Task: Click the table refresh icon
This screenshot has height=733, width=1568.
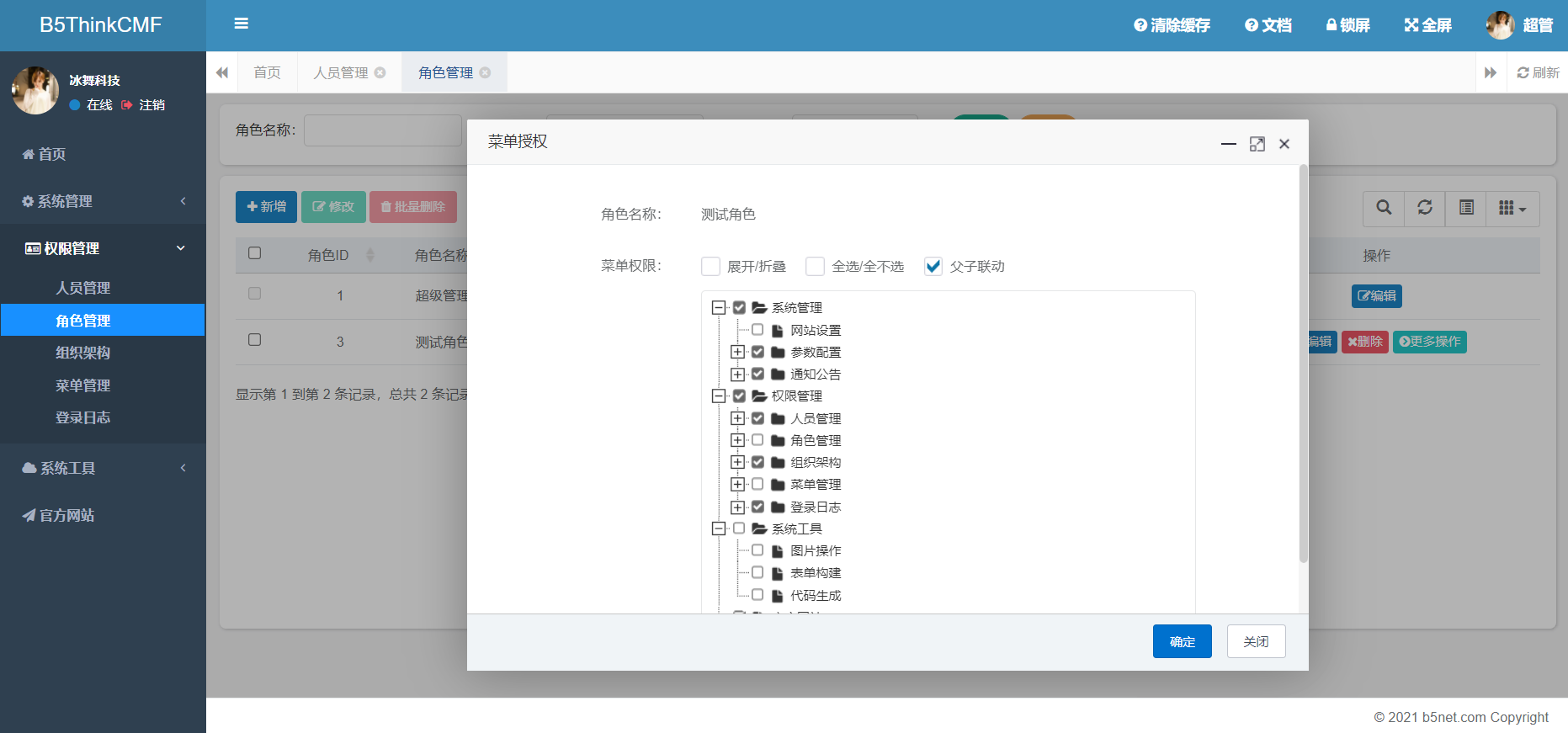Action: click(x=1425, y=208)
